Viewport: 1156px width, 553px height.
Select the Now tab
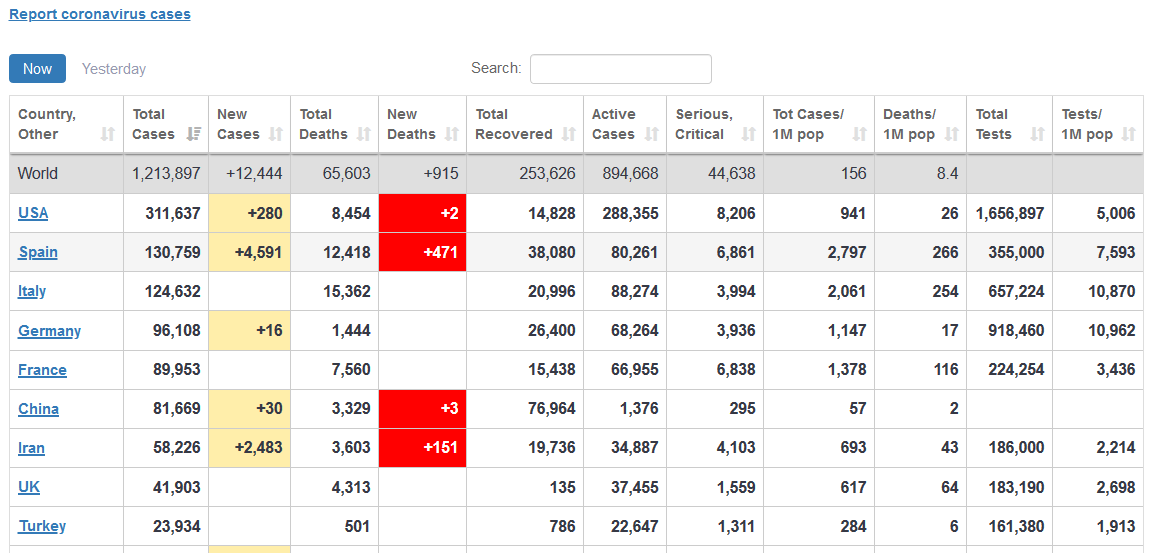pos(38,69)
